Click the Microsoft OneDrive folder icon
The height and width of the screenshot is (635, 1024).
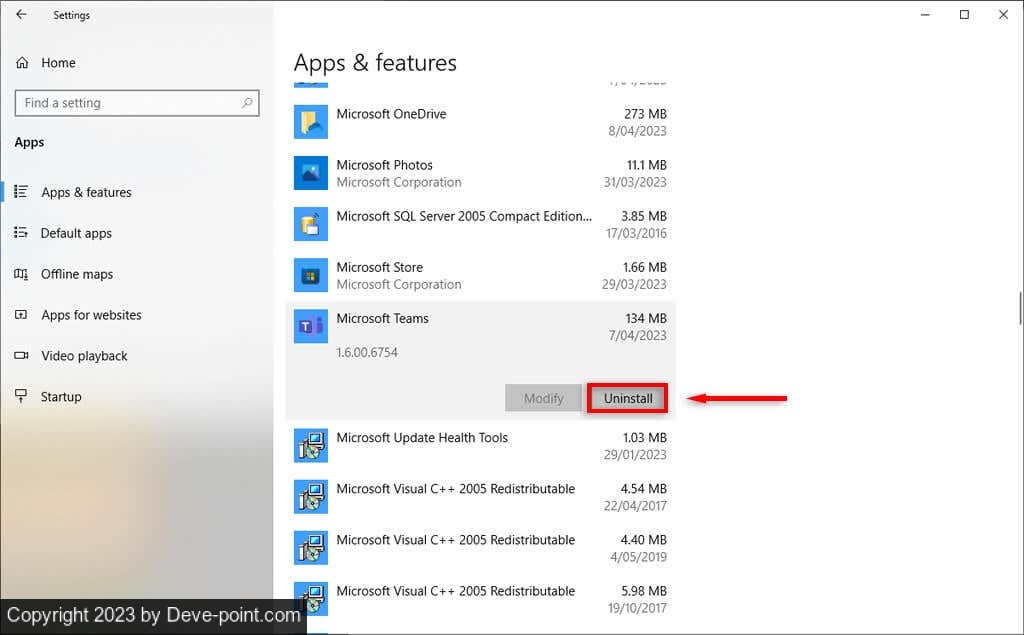(311, 122)
